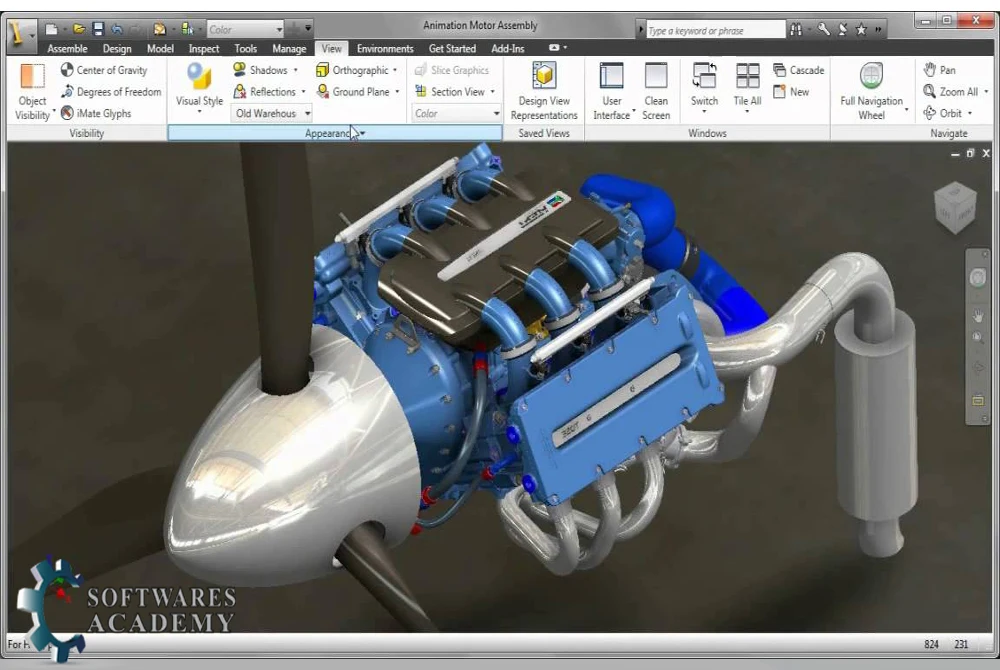
Task: Open the Color dropdown in ribbon
Action: pyautogui.click(x=457, y=113)
